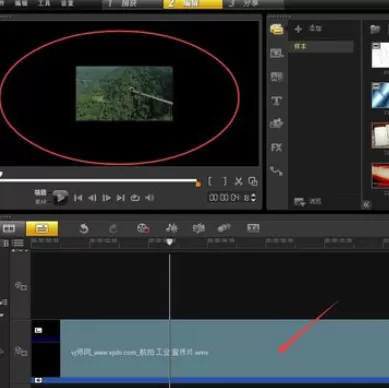
Task: Click the timecode stepper arrows
Action: pyautogui.click(x=253, y=198)
